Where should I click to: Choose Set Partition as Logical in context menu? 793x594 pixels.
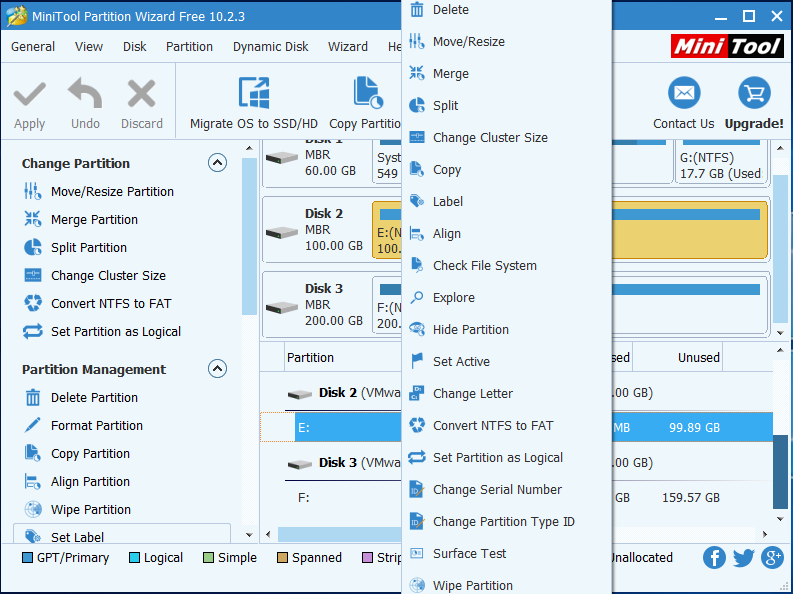[506, 458]
